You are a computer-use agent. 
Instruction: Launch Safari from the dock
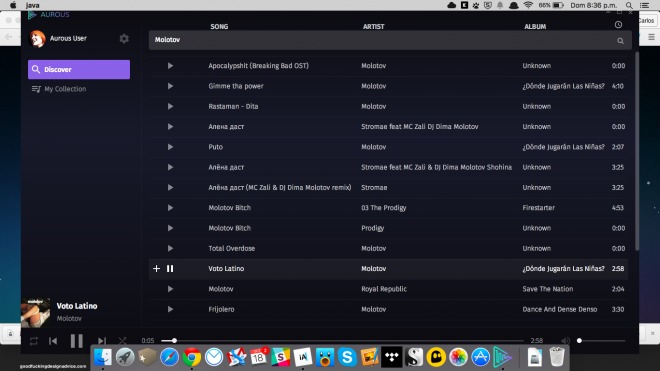(x=169, y=358)
